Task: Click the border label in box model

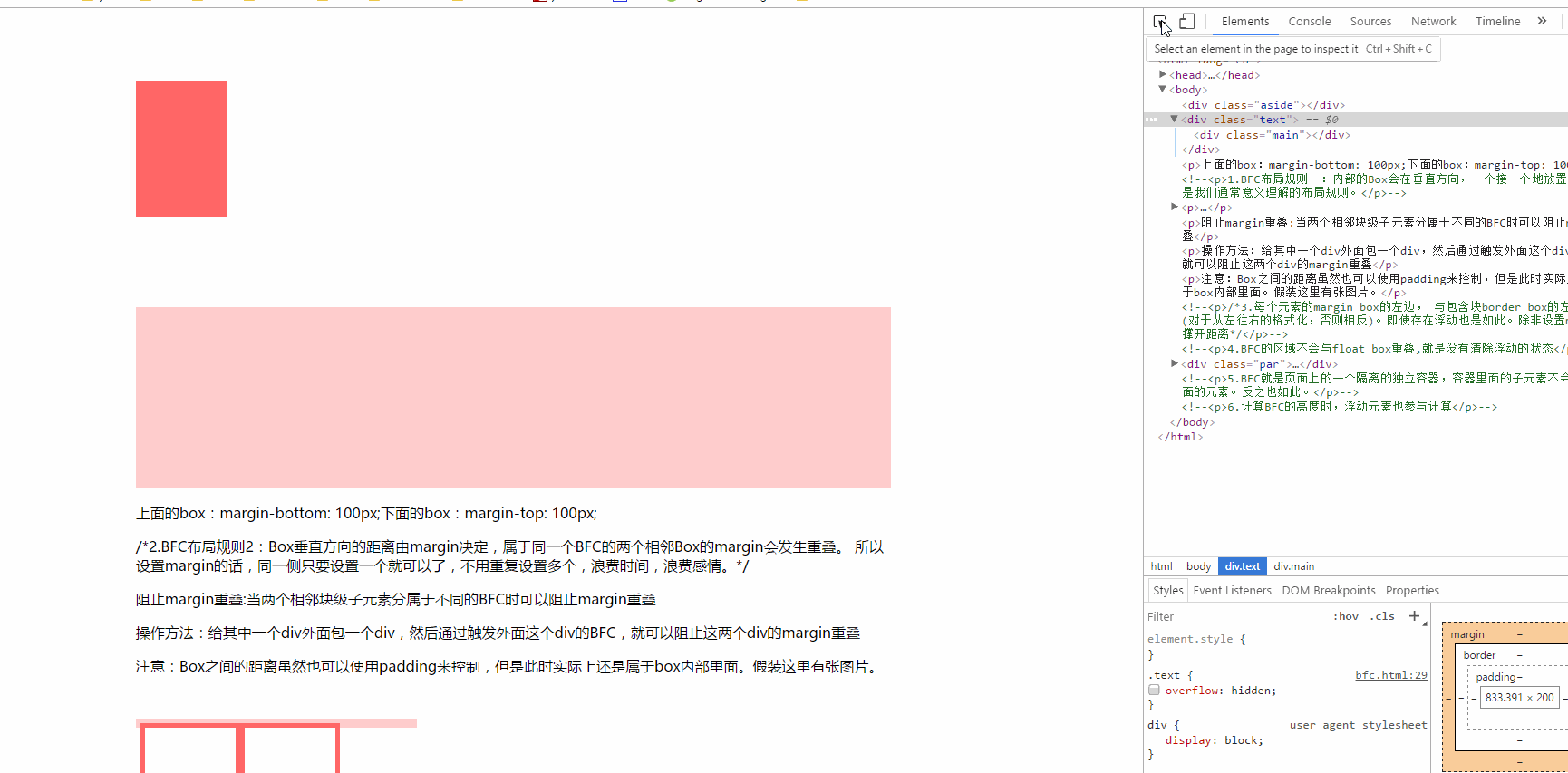Action: [1479, 655]
